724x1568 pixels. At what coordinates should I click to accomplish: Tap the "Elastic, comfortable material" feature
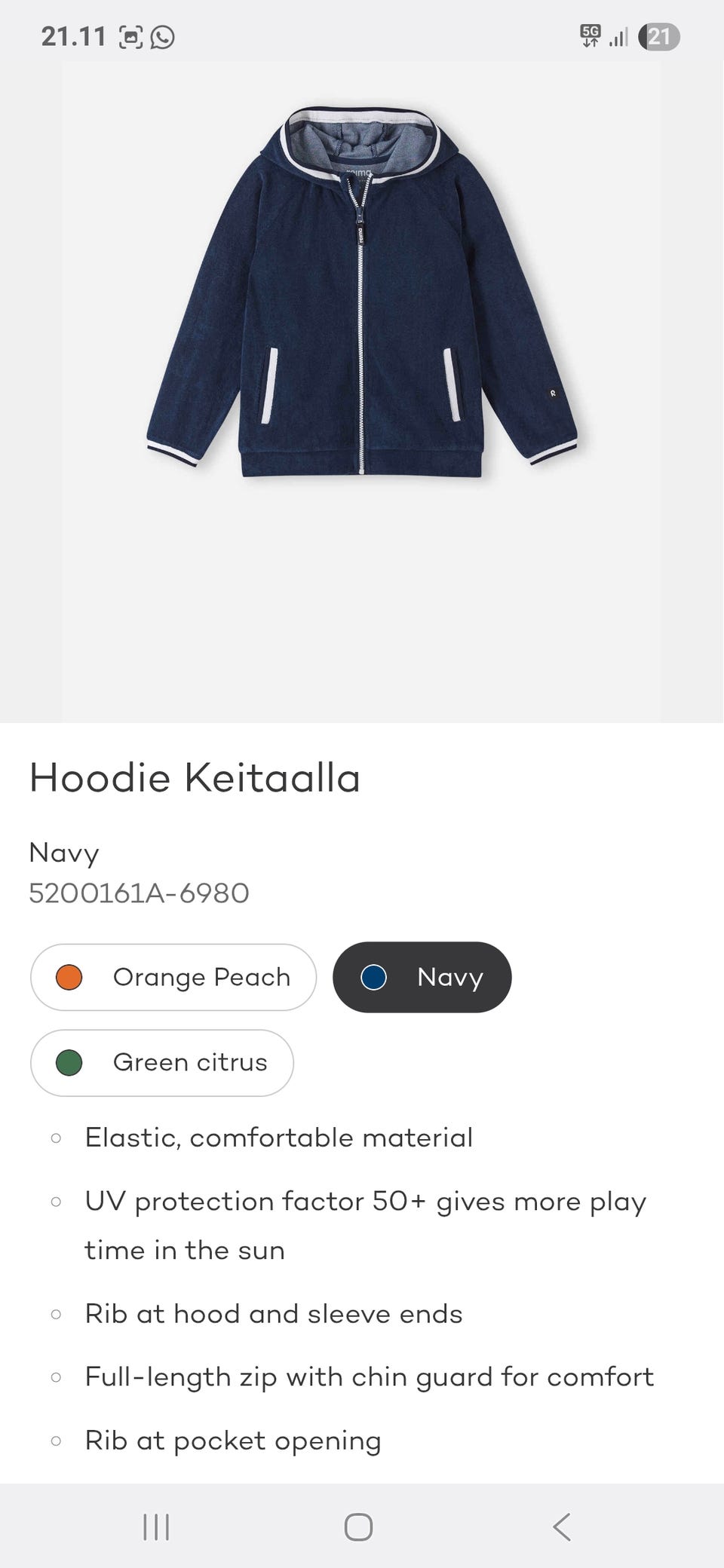tap(279, 1138)
